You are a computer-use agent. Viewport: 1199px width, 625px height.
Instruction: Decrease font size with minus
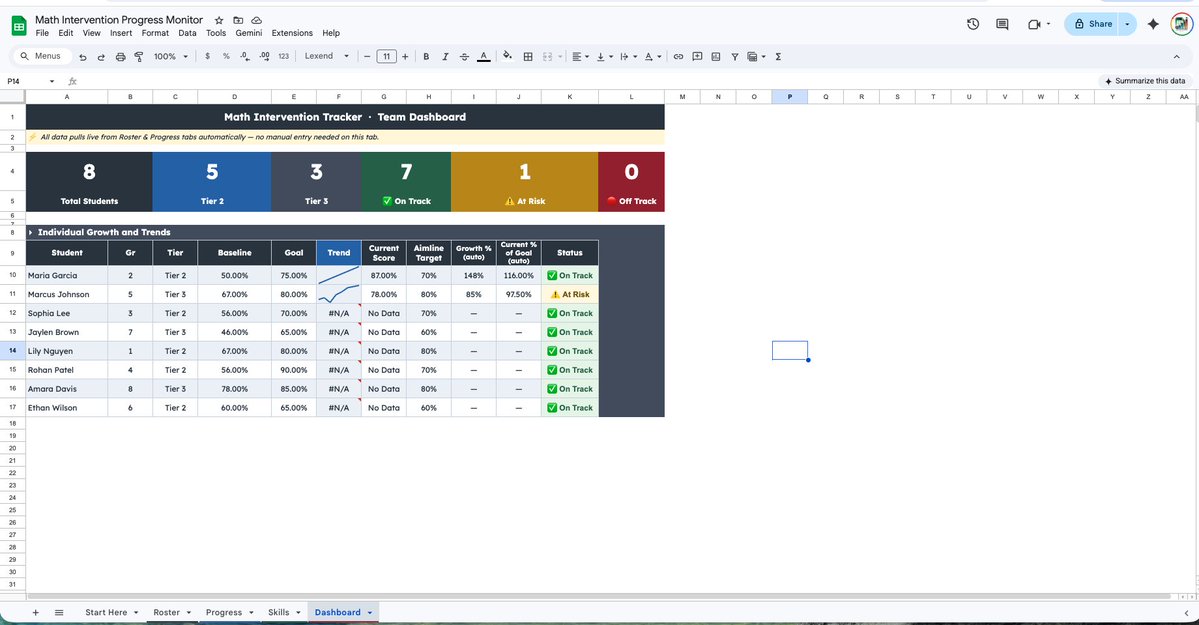(367, 57)
